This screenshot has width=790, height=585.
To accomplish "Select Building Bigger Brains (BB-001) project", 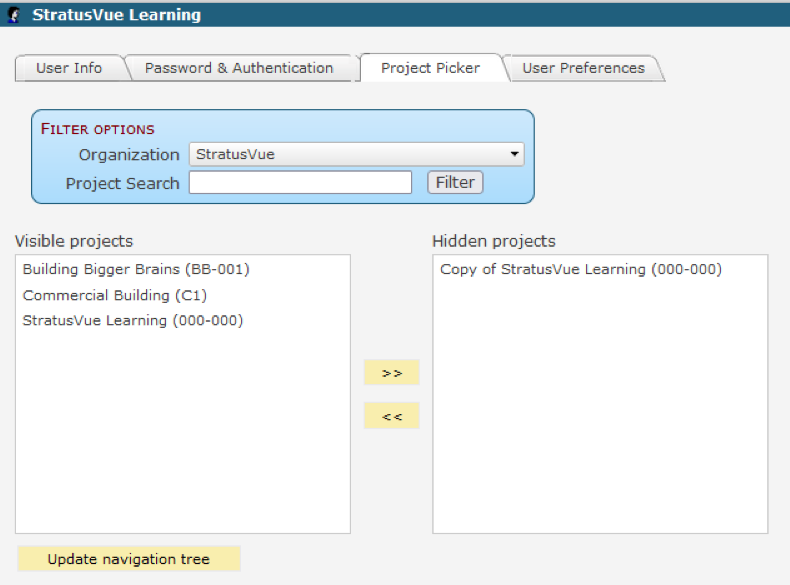I will click(x=136, y=269).
